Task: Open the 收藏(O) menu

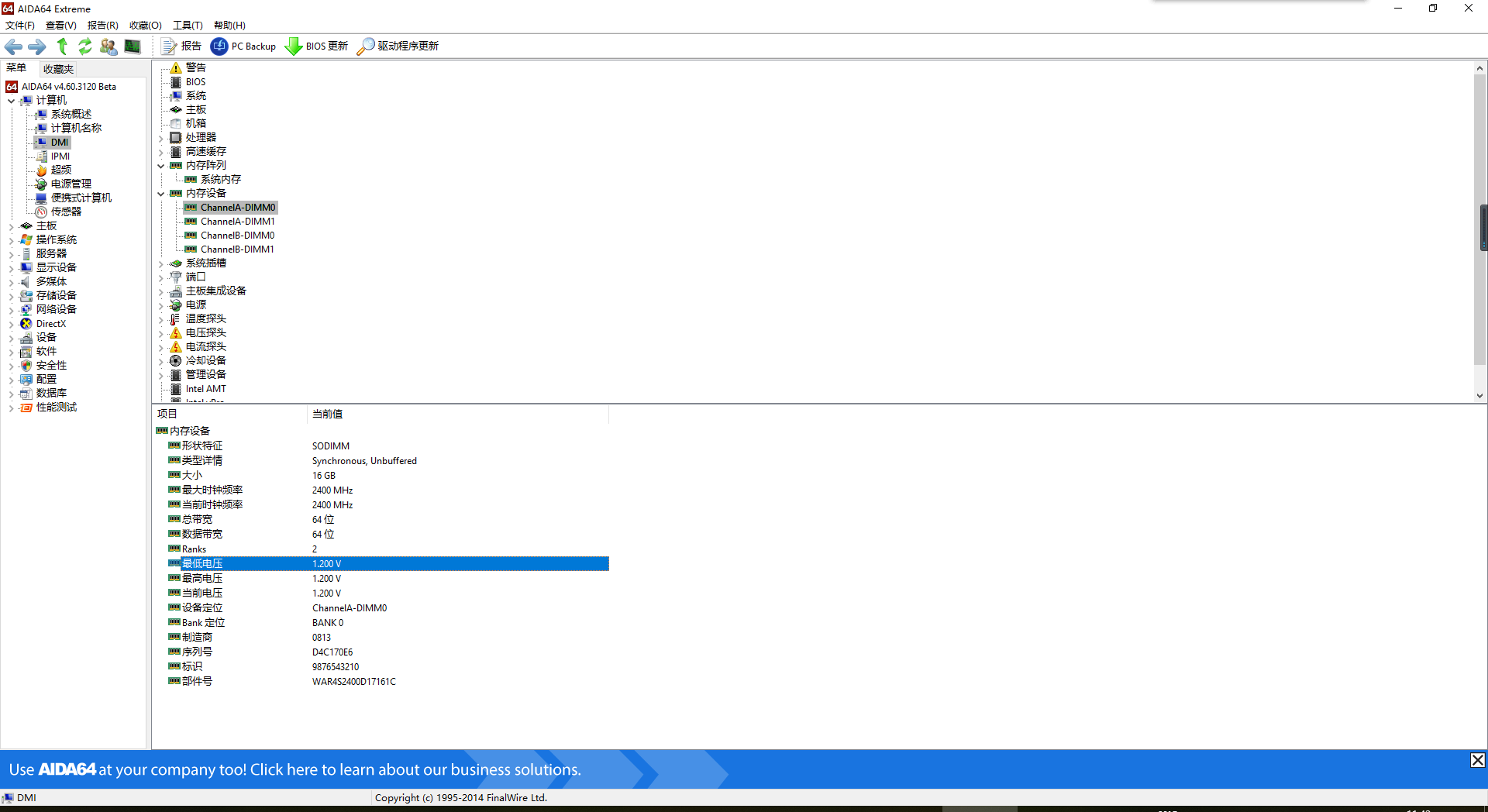Action: (145, 26)
